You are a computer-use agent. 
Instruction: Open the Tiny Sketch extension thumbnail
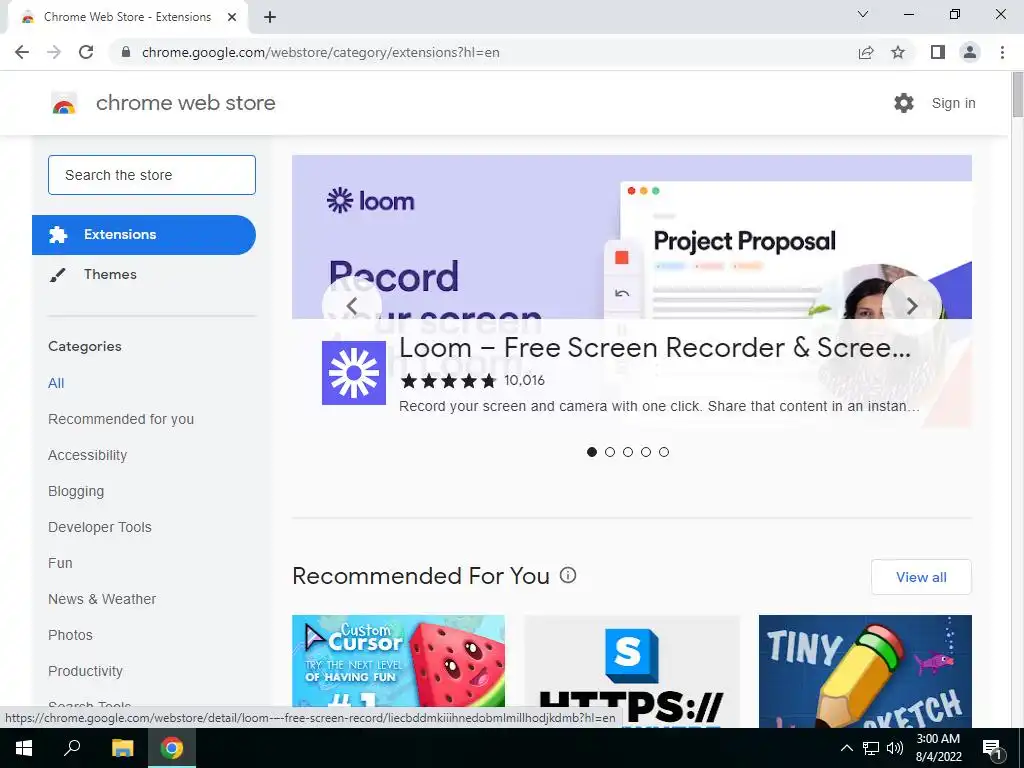pos(865,671)
